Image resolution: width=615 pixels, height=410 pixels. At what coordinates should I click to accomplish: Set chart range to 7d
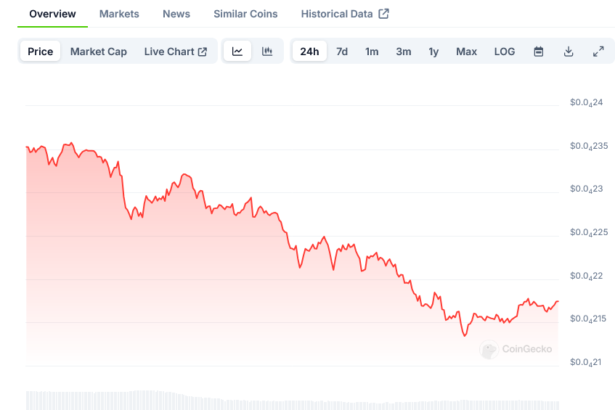pos(342,52)
